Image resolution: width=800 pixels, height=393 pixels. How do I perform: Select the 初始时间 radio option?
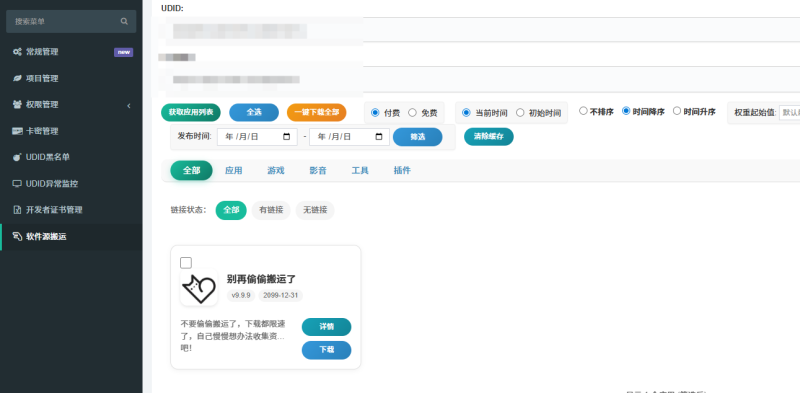point(520,113)
